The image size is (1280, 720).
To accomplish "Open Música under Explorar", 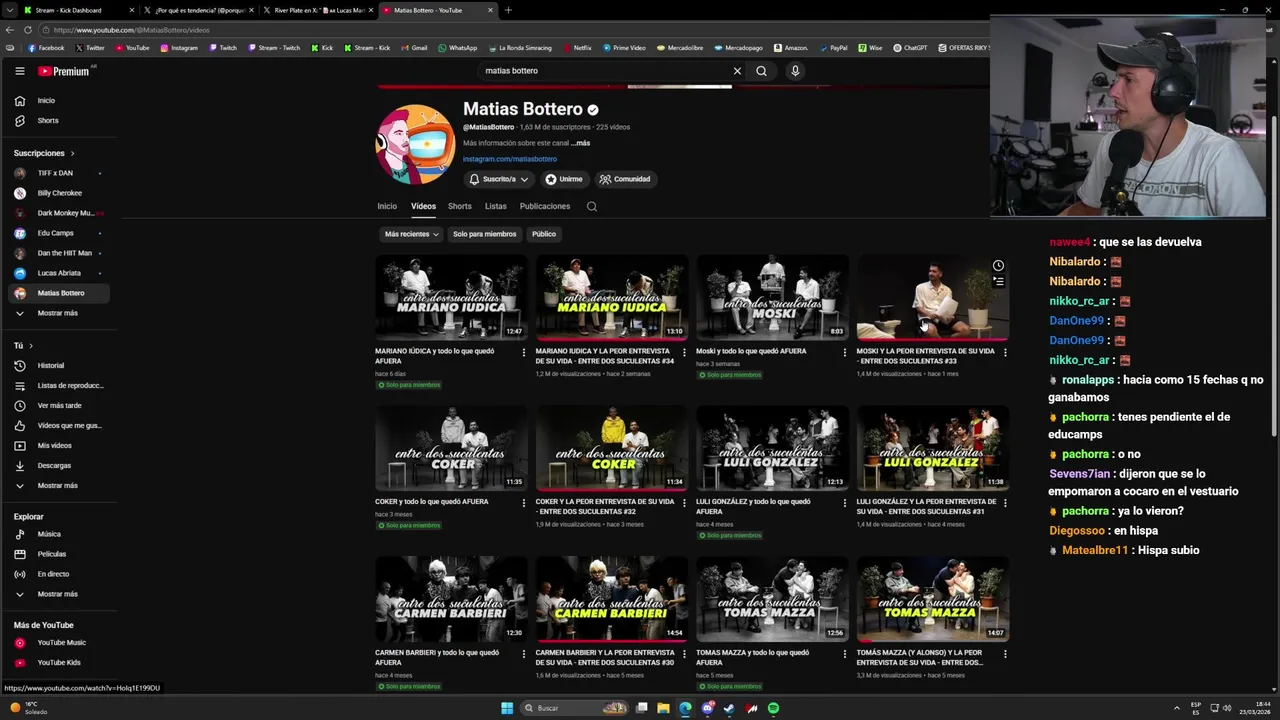I will click(x=59, y=534).
